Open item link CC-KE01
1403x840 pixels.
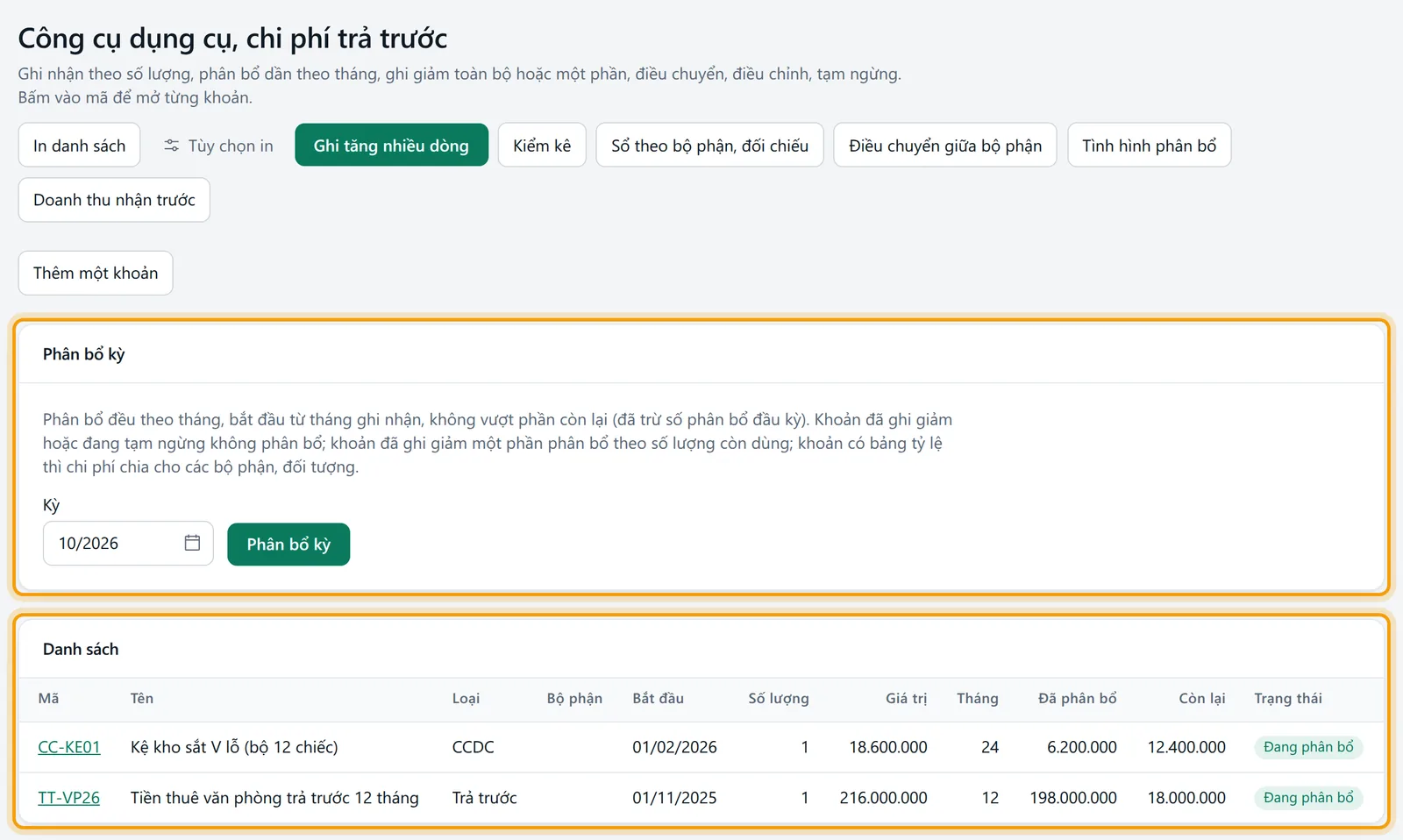pos(69,747)
